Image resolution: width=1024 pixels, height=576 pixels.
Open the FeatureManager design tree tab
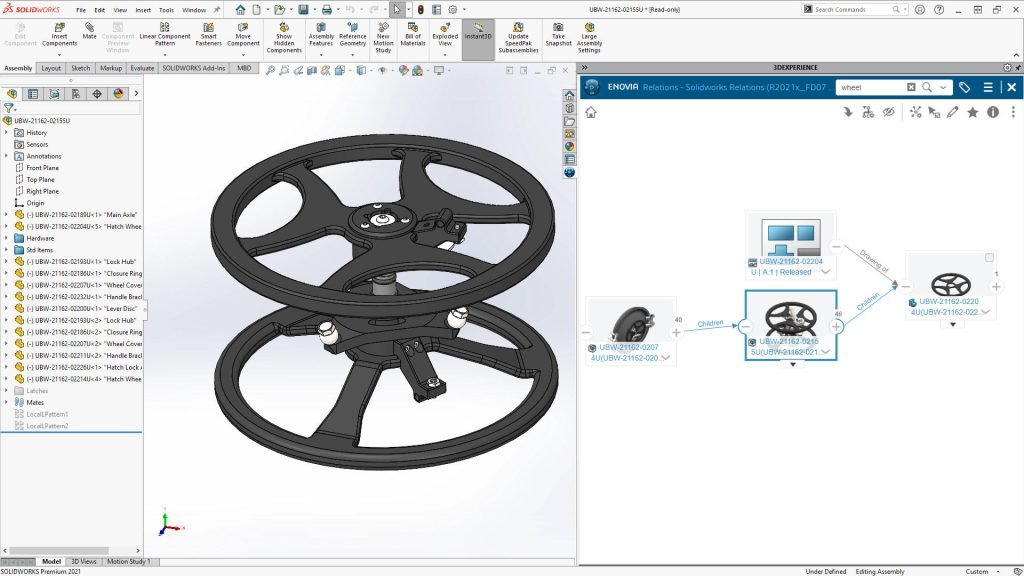(12, 94)
